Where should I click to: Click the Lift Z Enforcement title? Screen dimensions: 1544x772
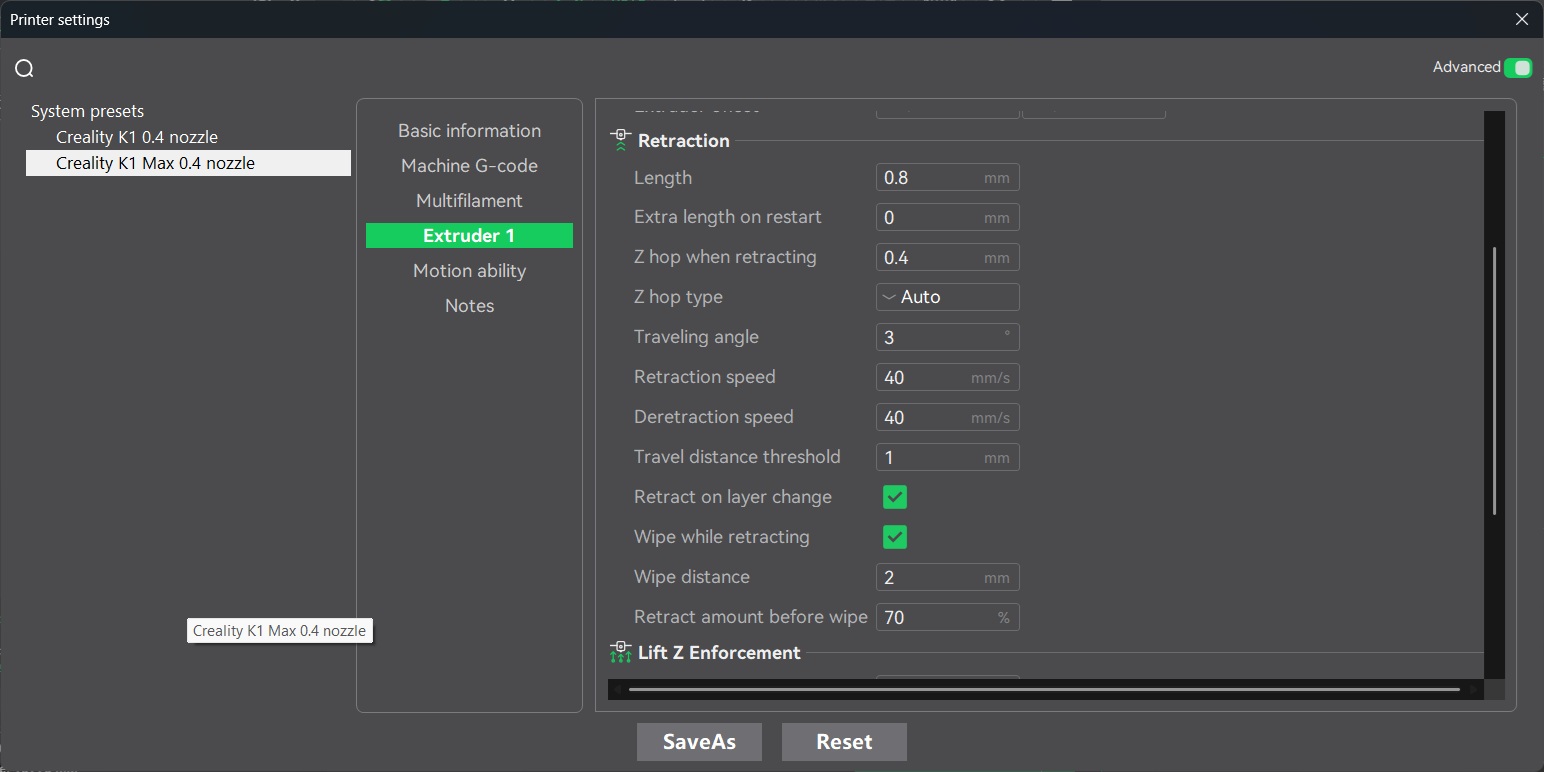click(x=719, y=653)
